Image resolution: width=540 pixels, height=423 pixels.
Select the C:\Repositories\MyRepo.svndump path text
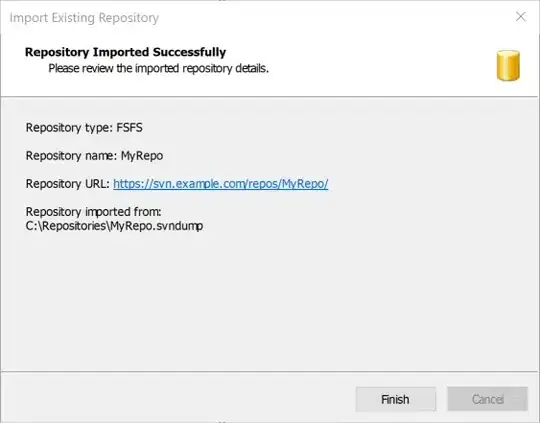click(114, 226)
